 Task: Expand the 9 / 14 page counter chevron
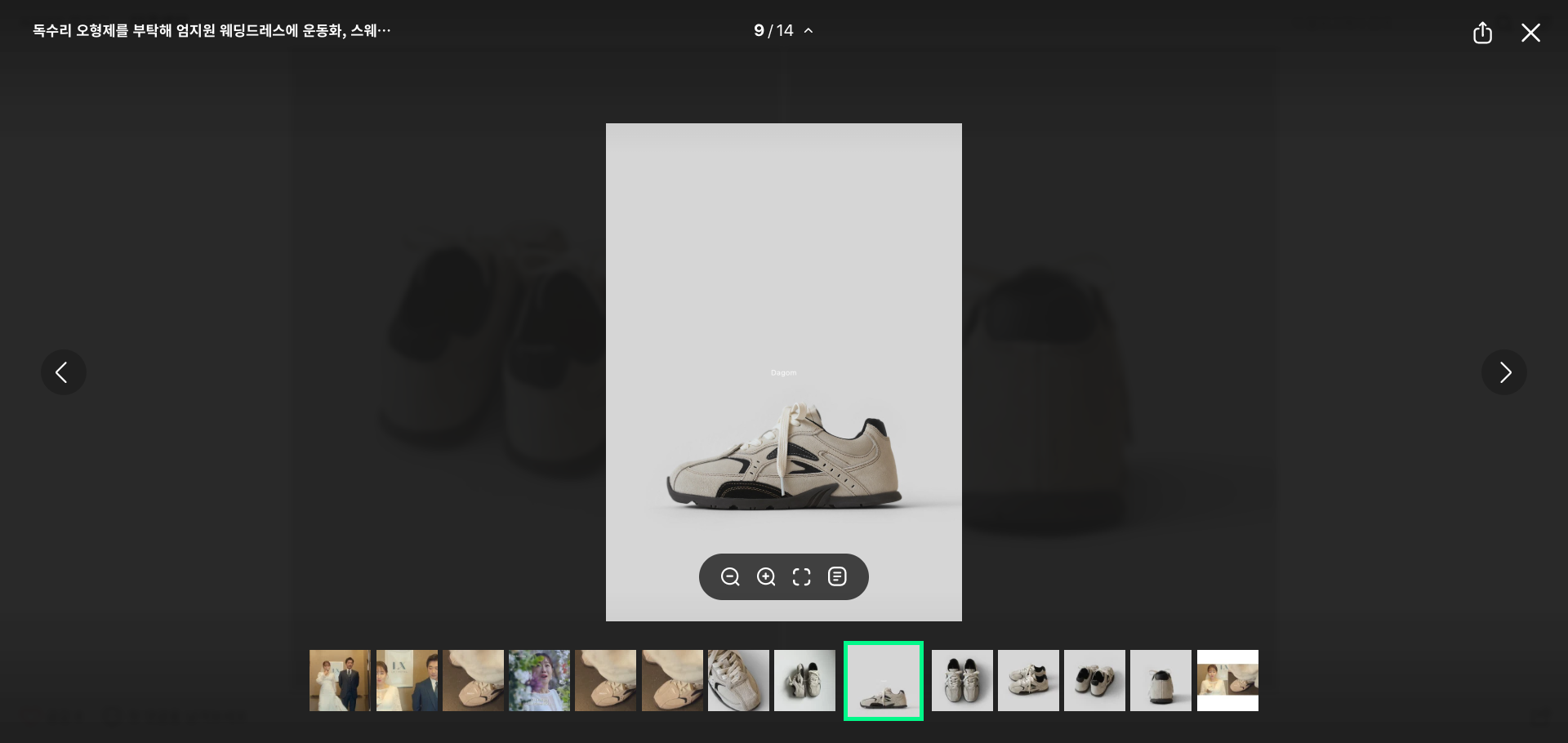[808, 31]
